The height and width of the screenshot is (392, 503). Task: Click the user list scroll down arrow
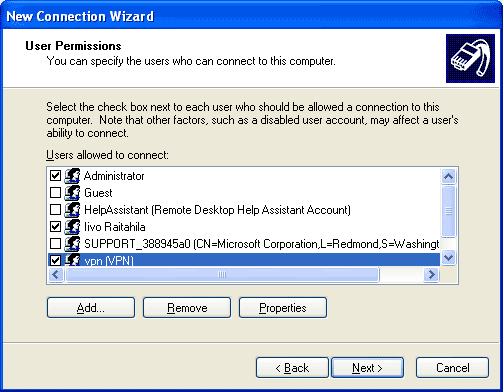point(448,258)
